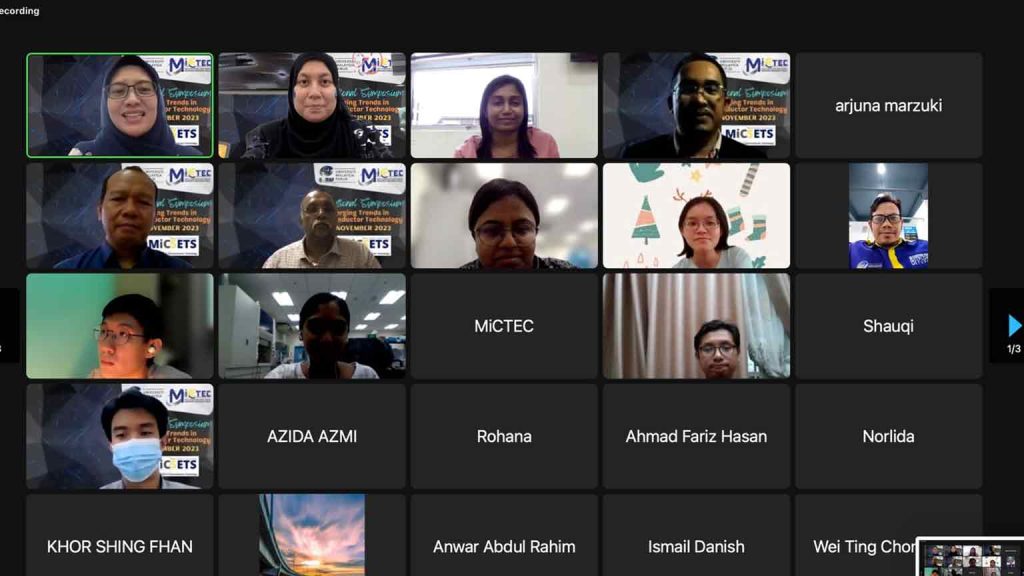Click the Rohana participant tile
Image resolution: width=1024 pixels, height=576 pixels.
point(504,436)
